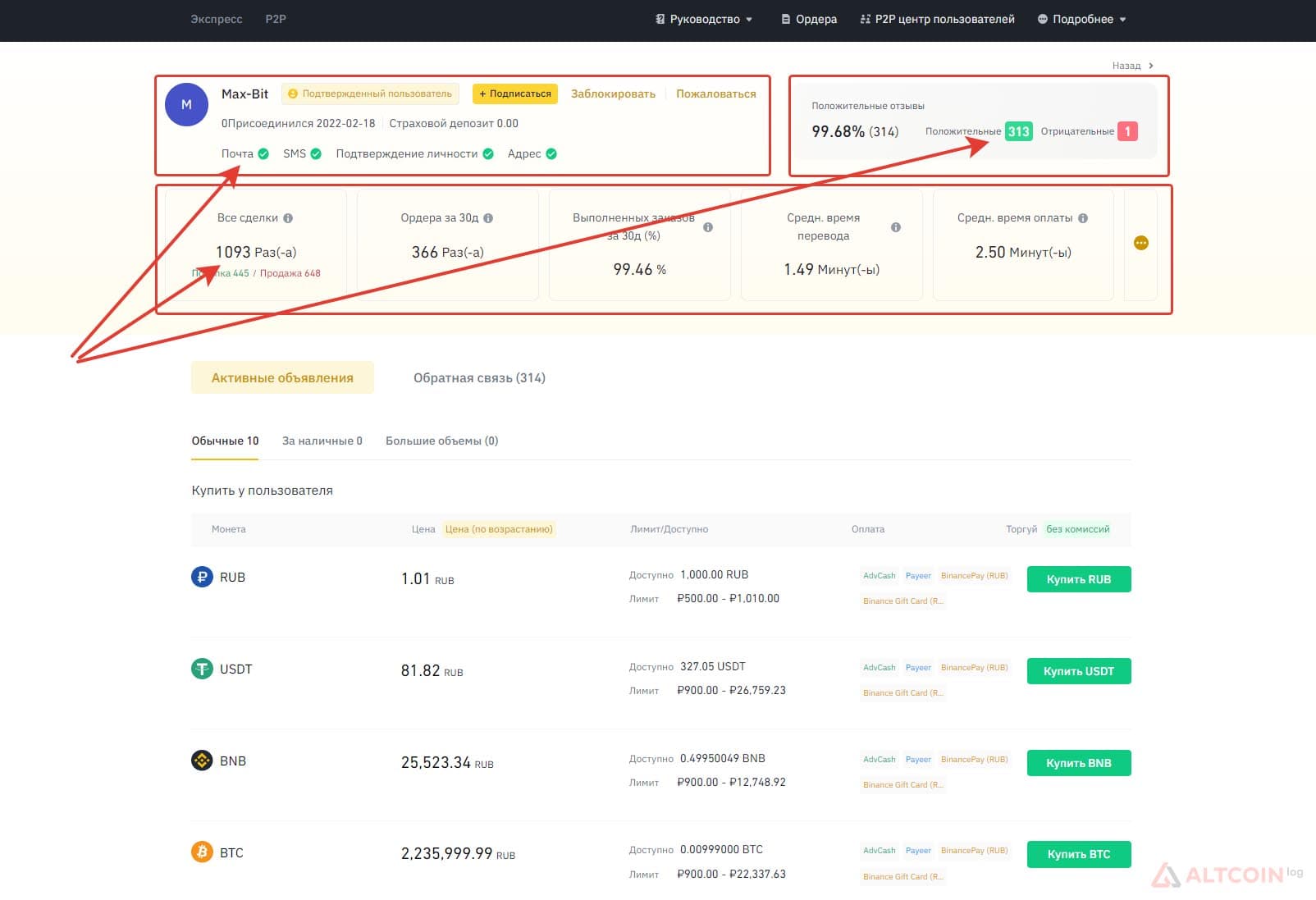Click the green check next to Адрес
Image resolution: width=1316 pixels, height=900 pixels.
[x=551, y=153]
